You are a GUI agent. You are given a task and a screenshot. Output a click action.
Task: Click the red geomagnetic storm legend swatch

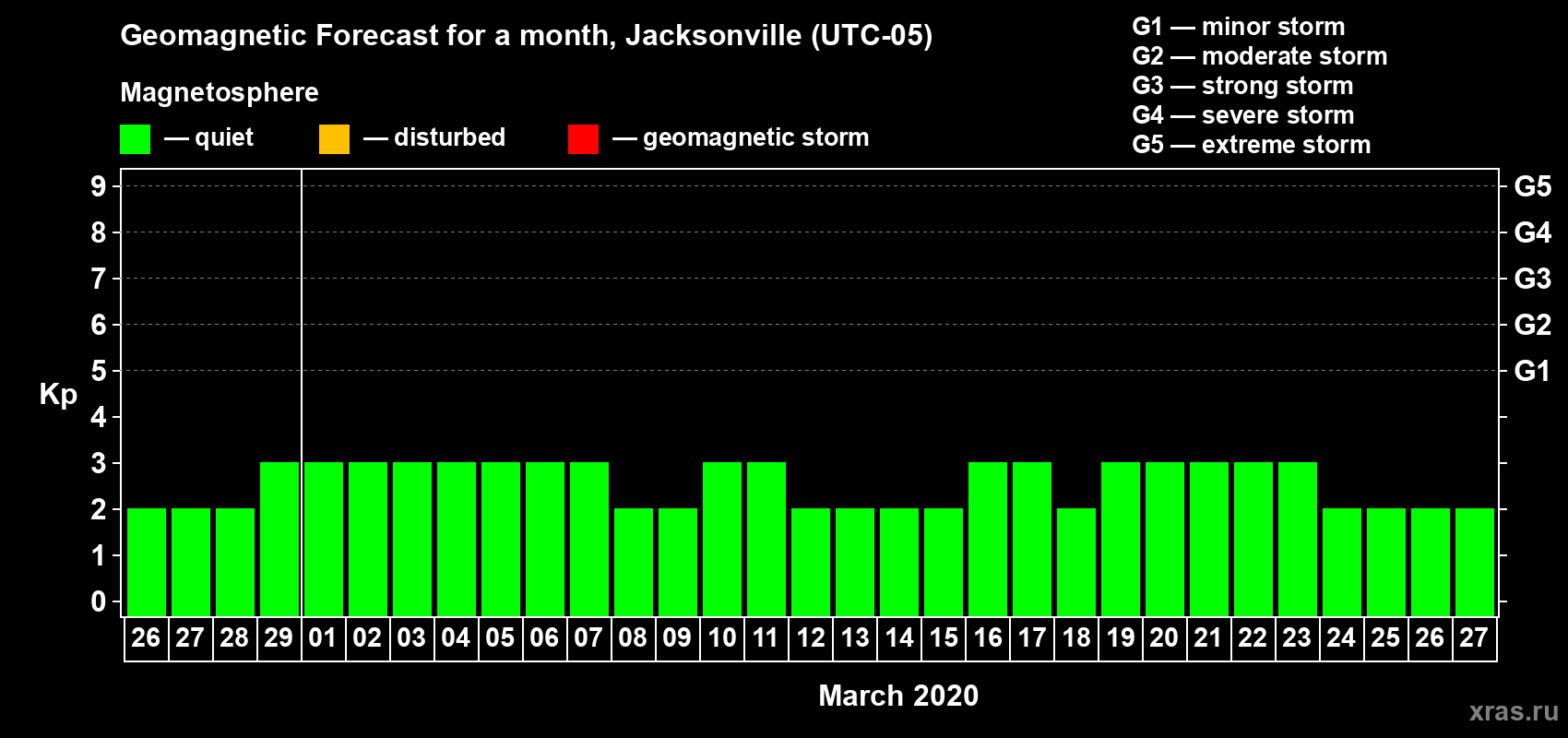click(583, 139)
